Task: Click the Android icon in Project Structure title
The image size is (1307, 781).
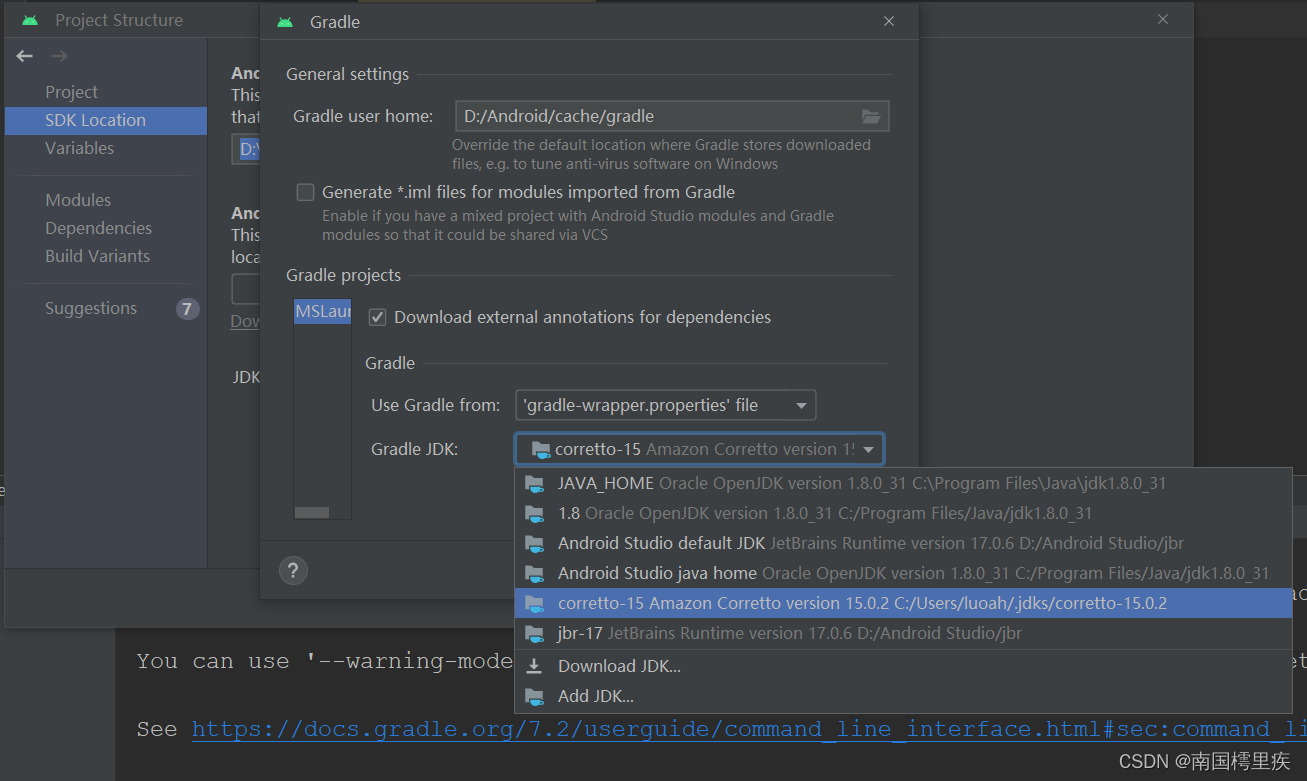Action: pyautogui.click(x=30, y=20)
